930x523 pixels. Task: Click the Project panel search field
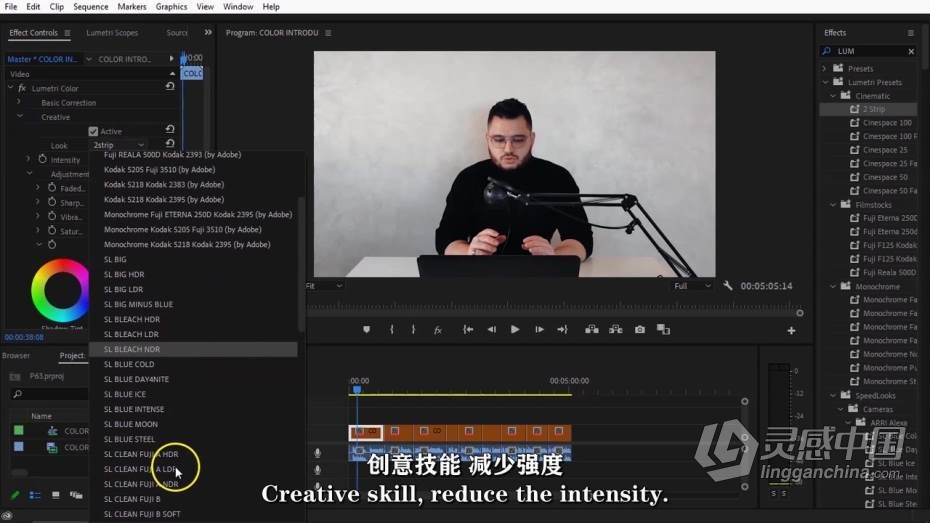[x=49, y=394]
